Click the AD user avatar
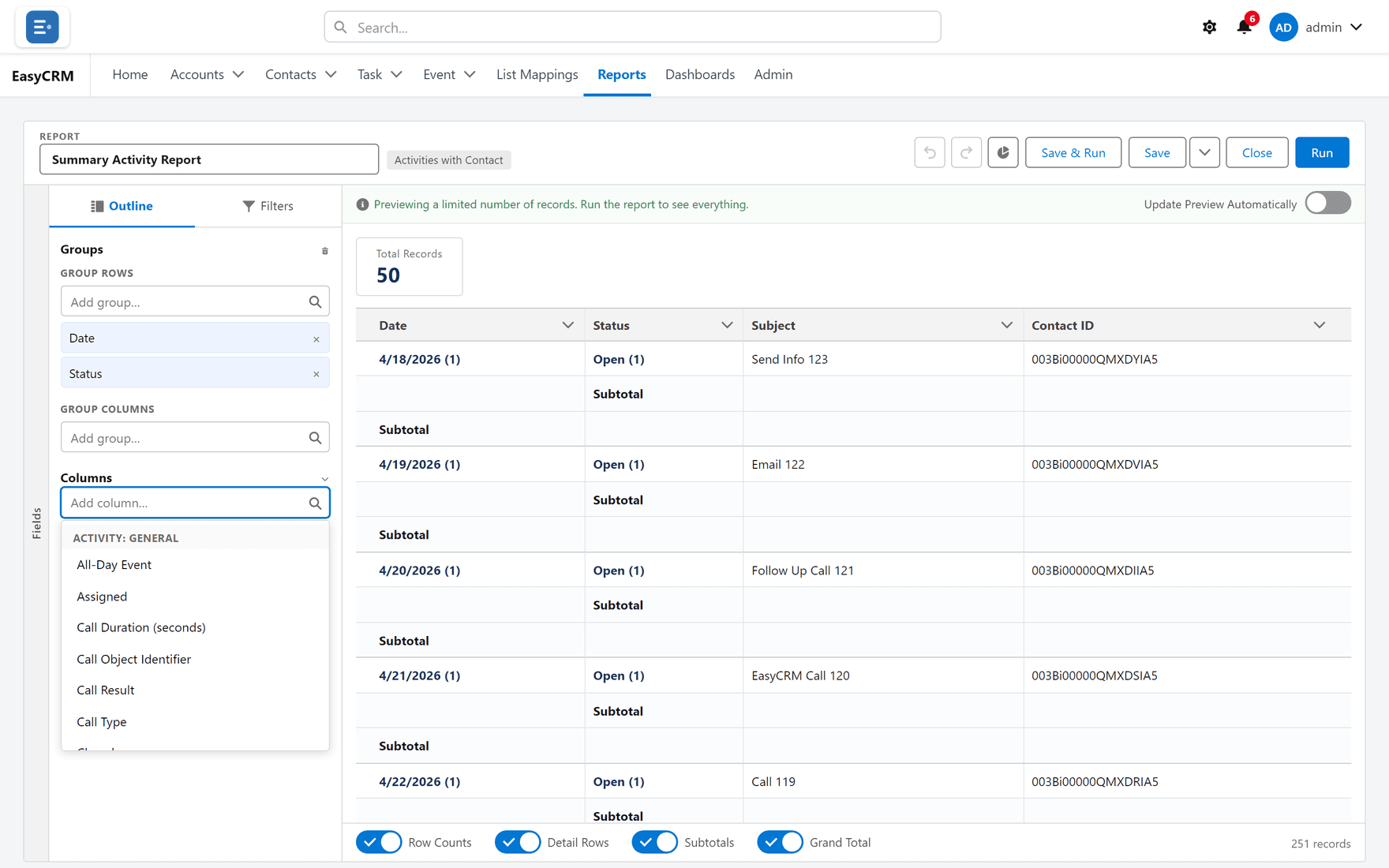The width and height of the screenshot is (1389, 868). click(1283, 28)
